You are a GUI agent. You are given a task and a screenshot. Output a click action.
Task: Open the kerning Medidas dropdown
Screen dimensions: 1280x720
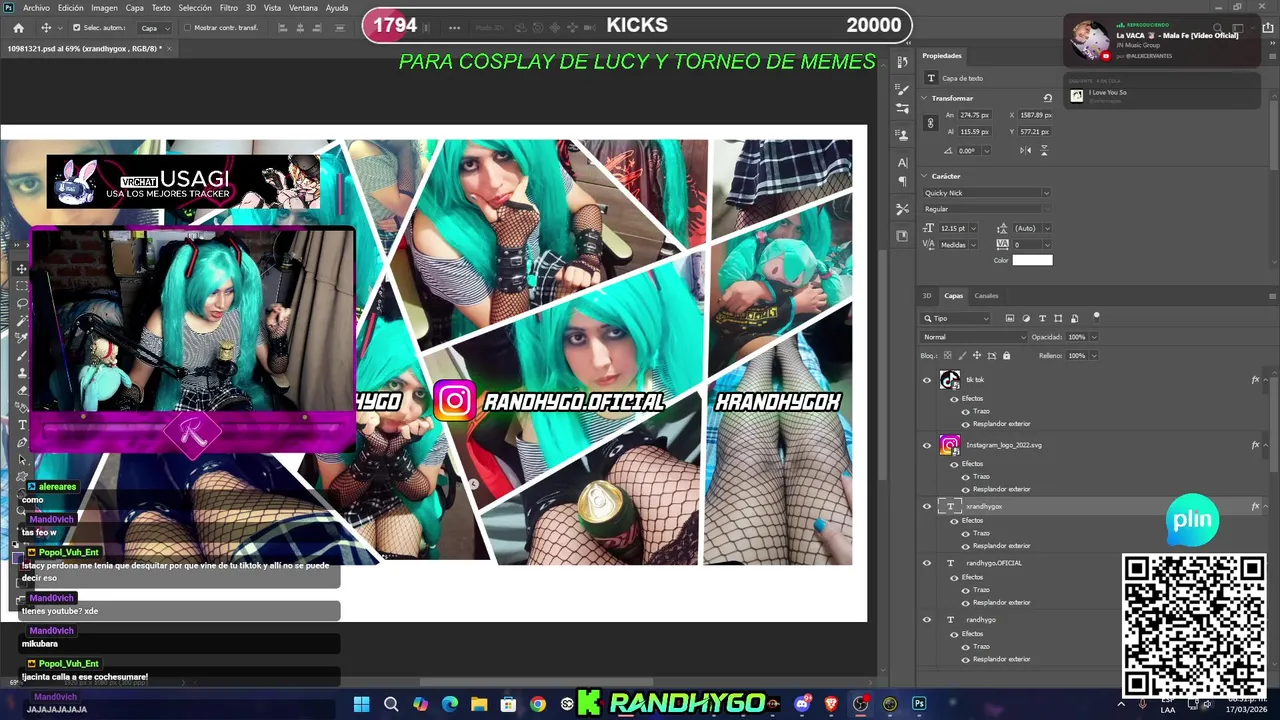(972, 245)
